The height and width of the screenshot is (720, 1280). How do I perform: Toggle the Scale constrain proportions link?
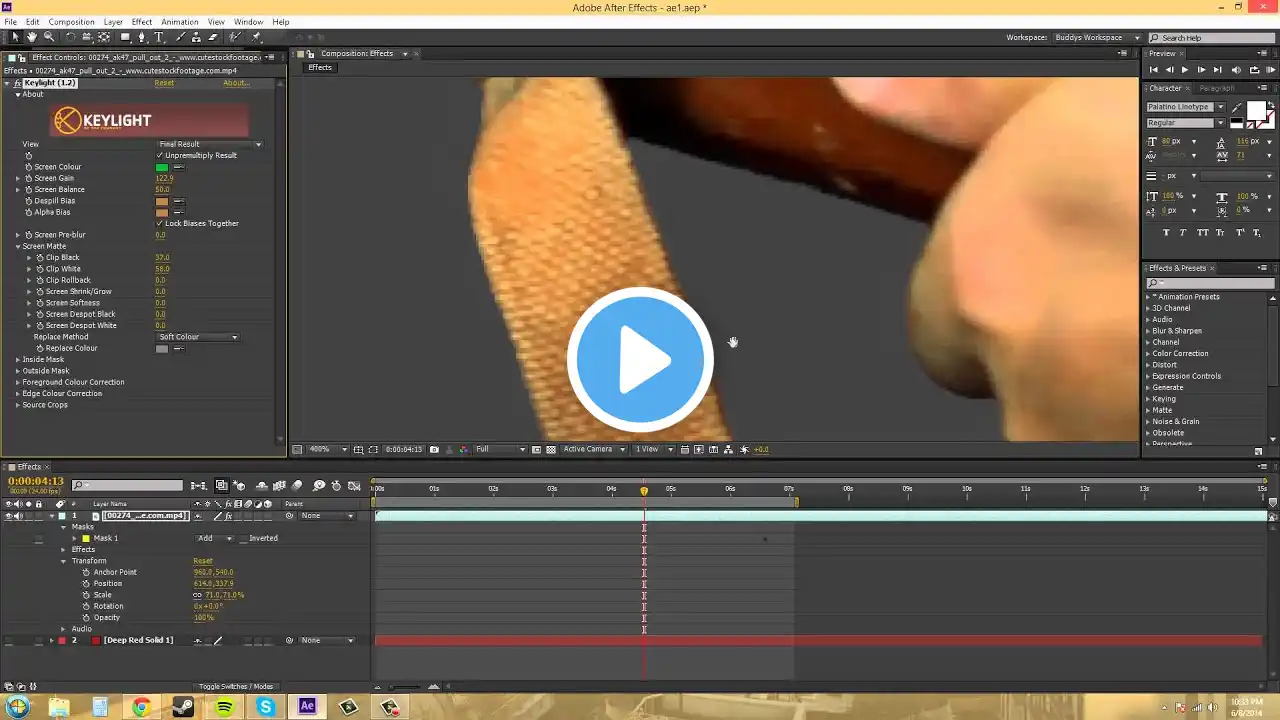(x=197, y=595)
